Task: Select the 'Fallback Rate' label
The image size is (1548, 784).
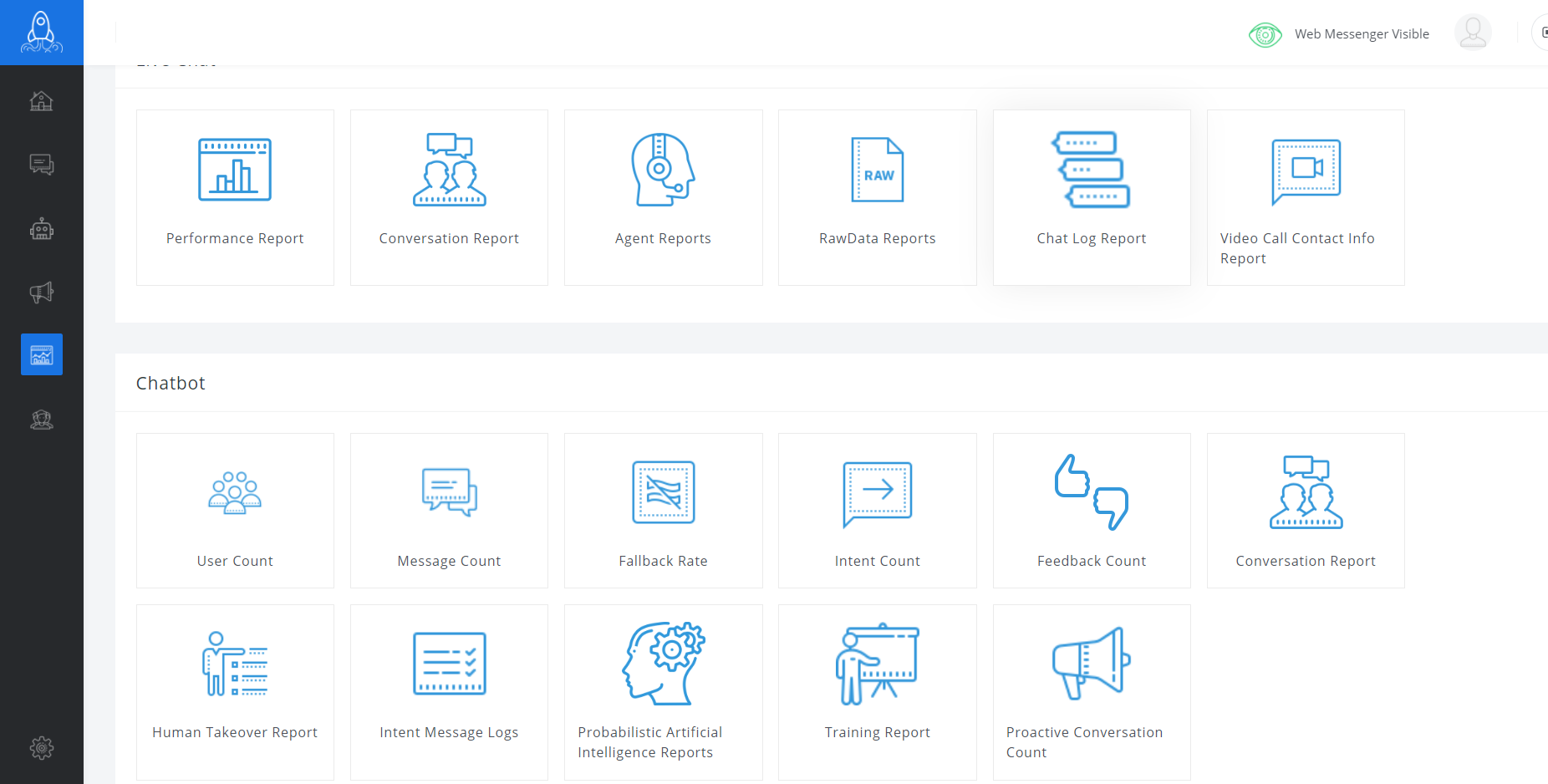Action: [664, 561]
